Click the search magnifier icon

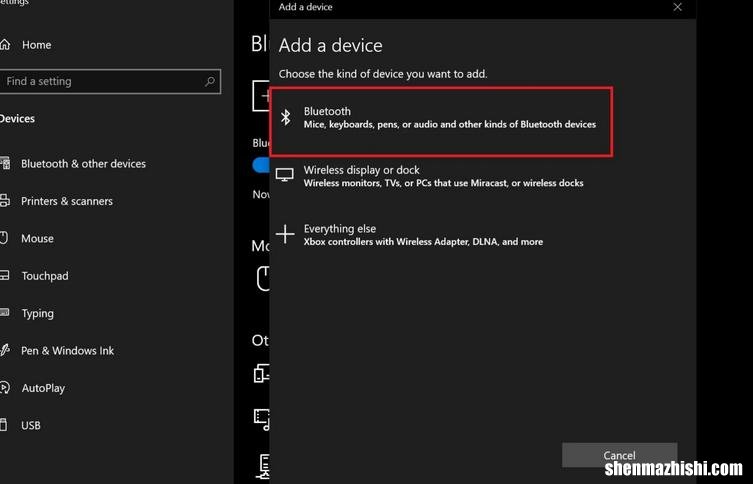coord(210,81)
